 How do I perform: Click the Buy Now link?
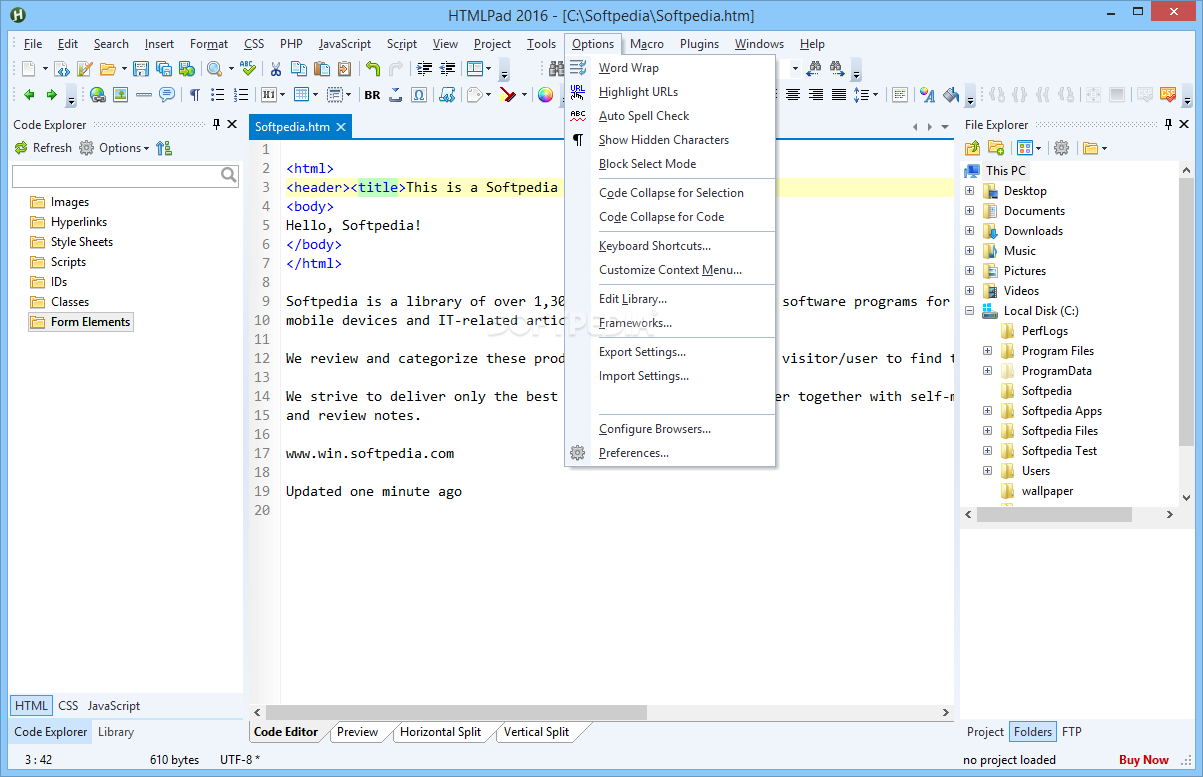click(x=1144, y=760)
